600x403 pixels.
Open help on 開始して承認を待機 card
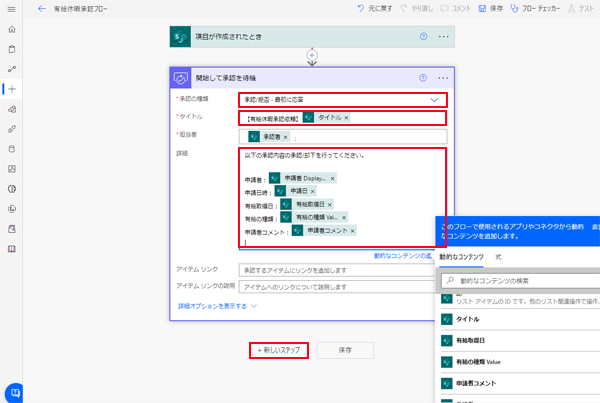[423, 78]
